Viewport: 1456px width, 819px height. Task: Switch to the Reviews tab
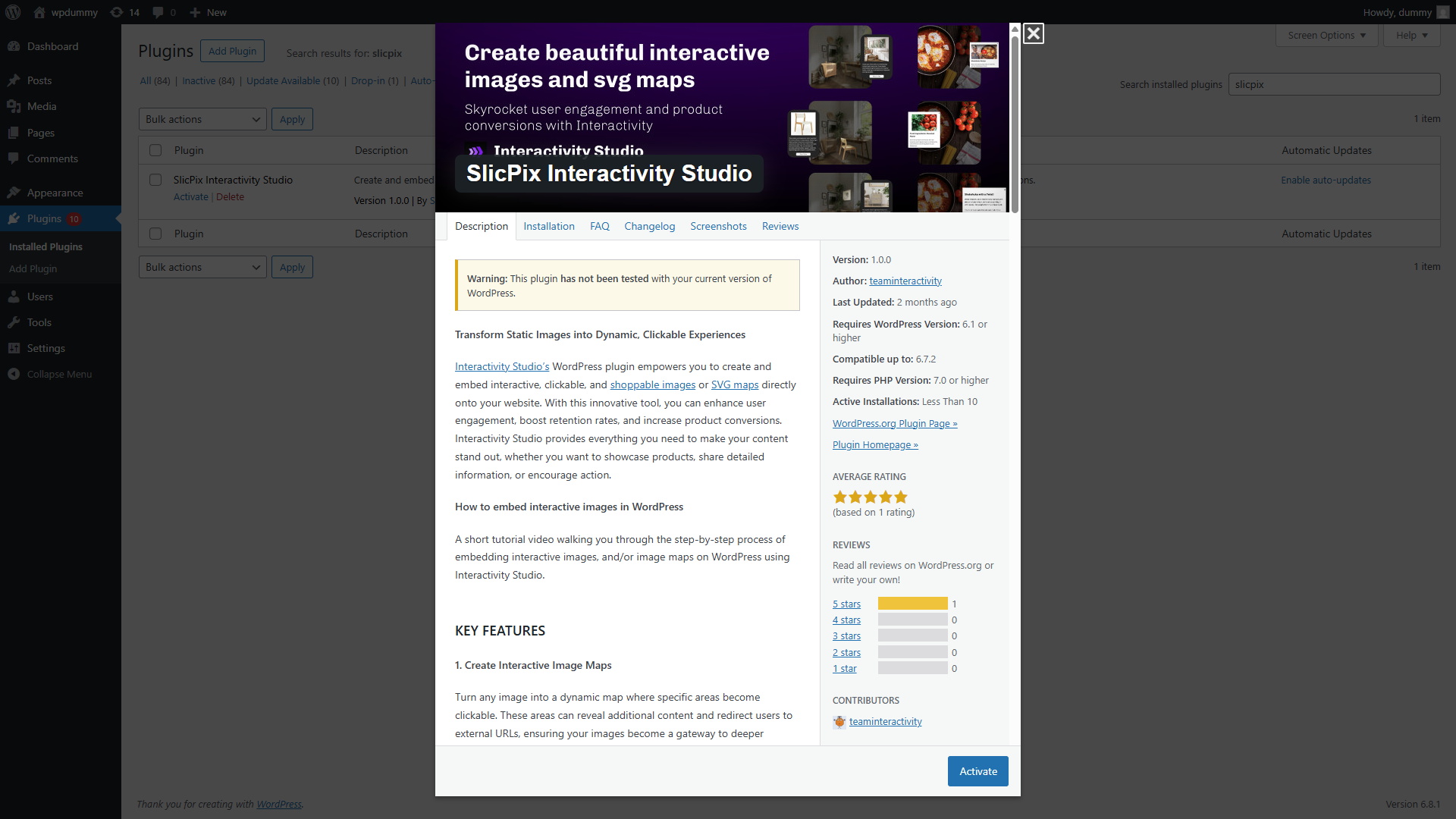pyautogui.click(x=780, y=226)
